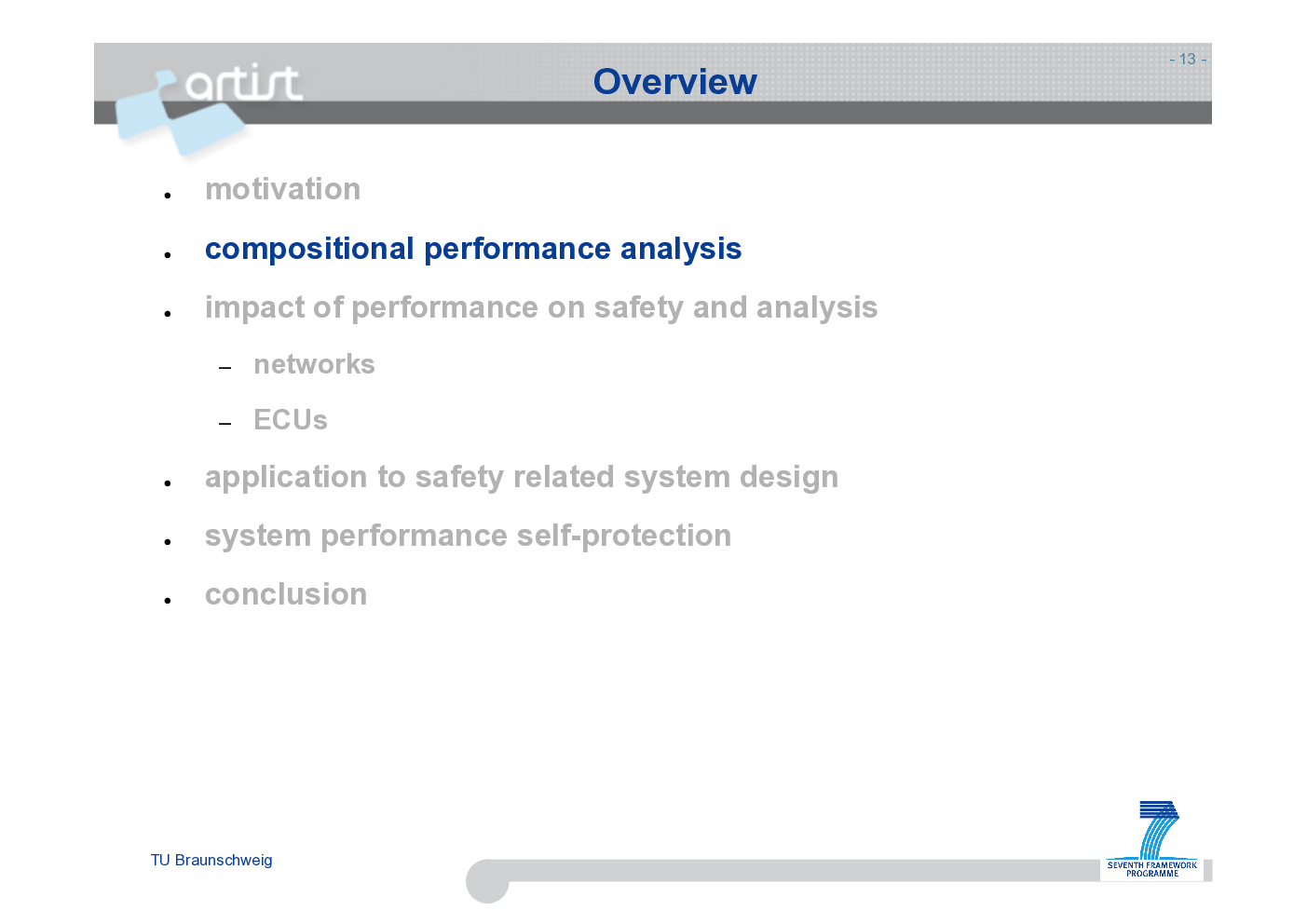This screenshot has height=924, width=1307.
Task: Click the bullet dot before conclusion
Action: click(168, 601)
